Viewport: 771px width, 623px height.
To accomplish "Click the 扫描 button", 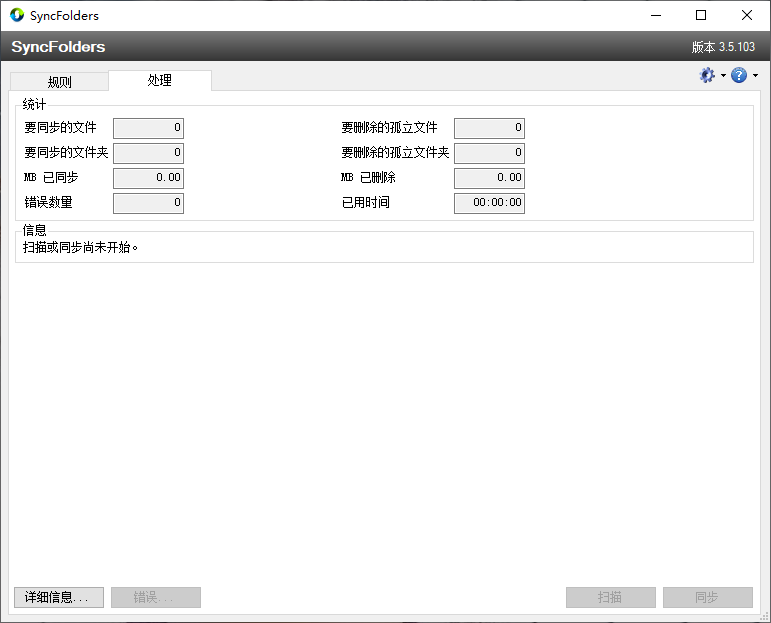I will [x=611, y=597].
